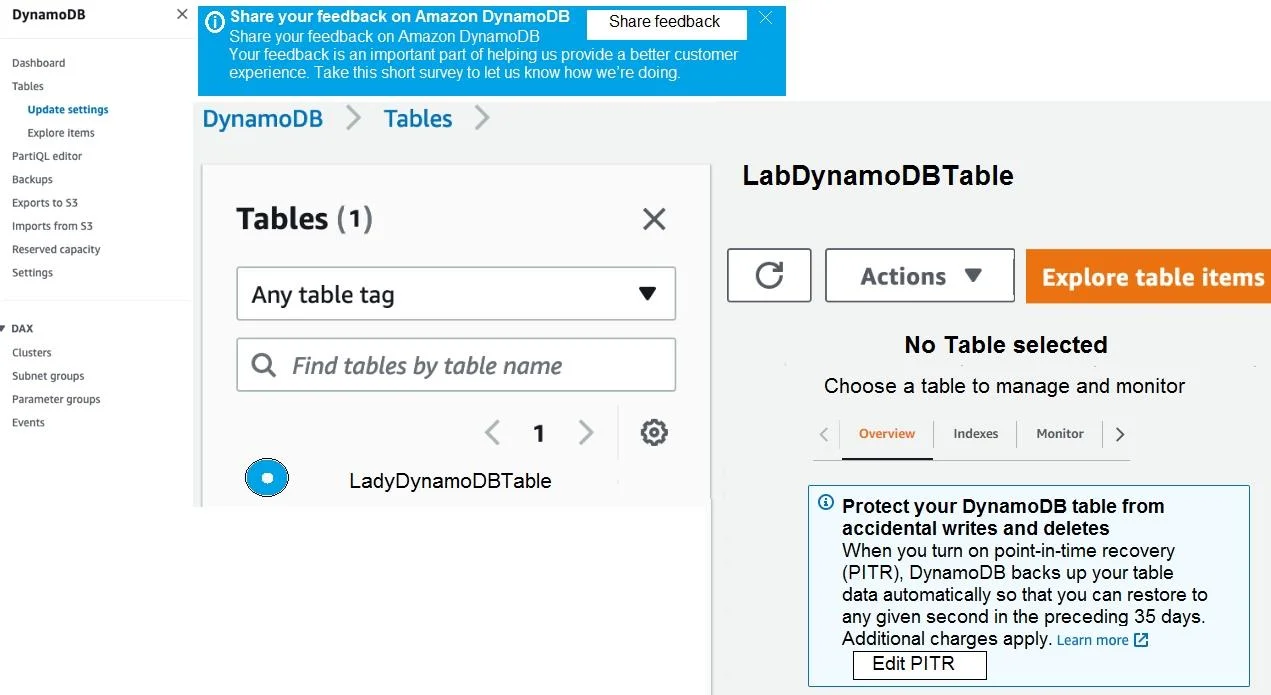Click the Edit PITR button

[x=919, y=664]
